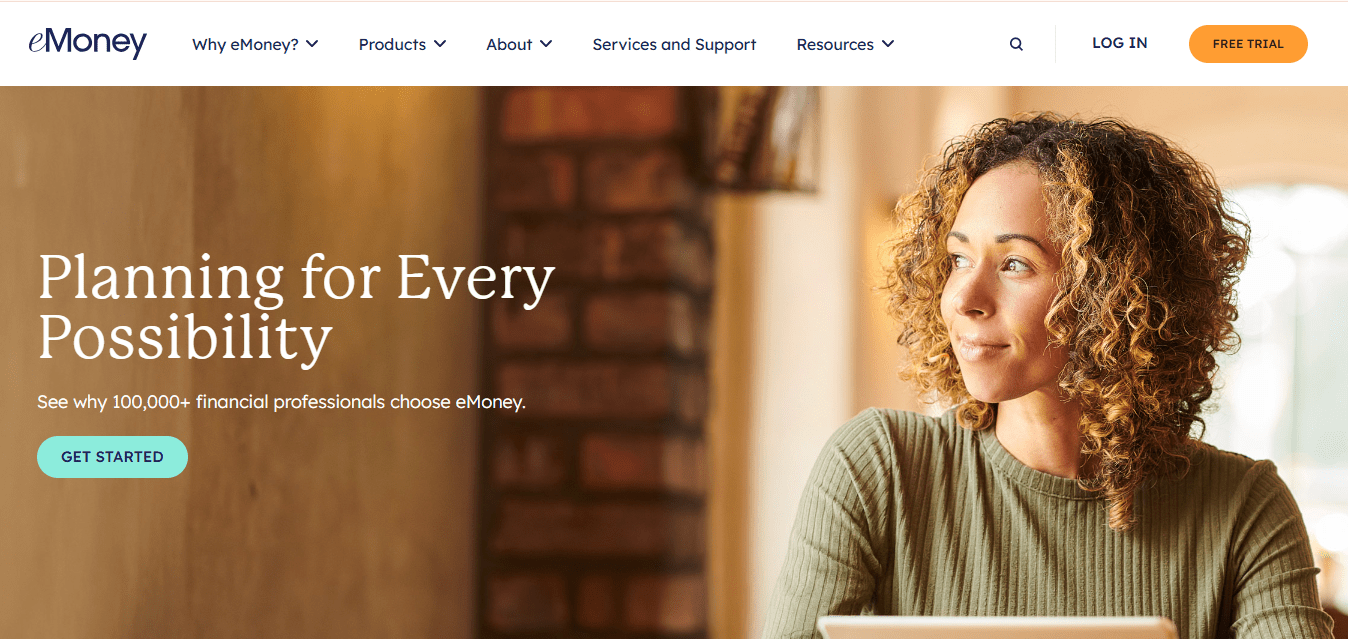Viewport: 1348px width, 639px height.
Task: Click the laptop at bottom of hero image
Action: pos(997,628)
